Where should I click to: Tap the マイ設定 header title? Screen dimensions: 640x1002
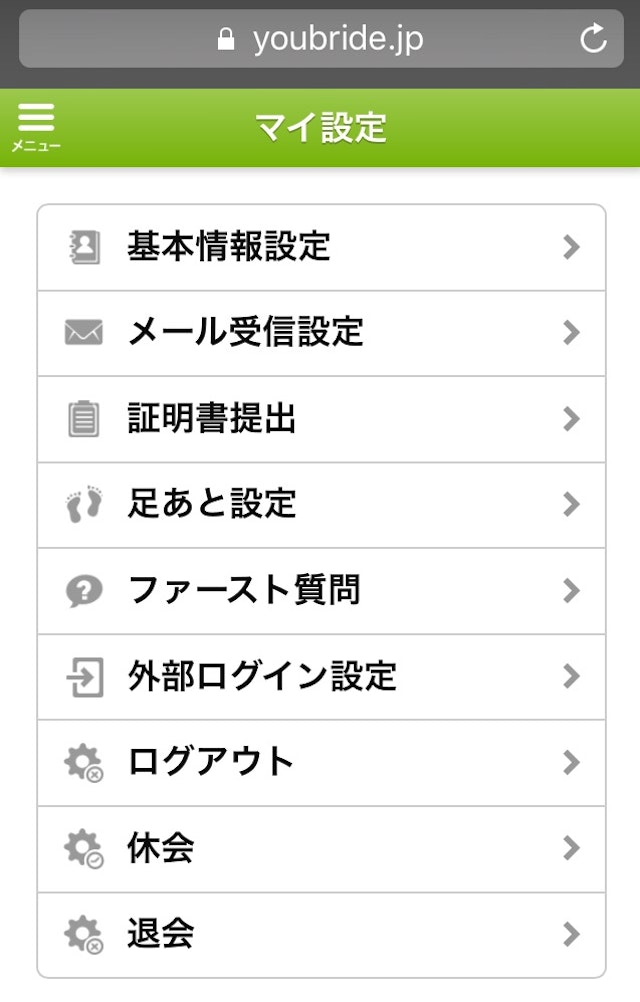pyautogui.click(x=320, y=129)
